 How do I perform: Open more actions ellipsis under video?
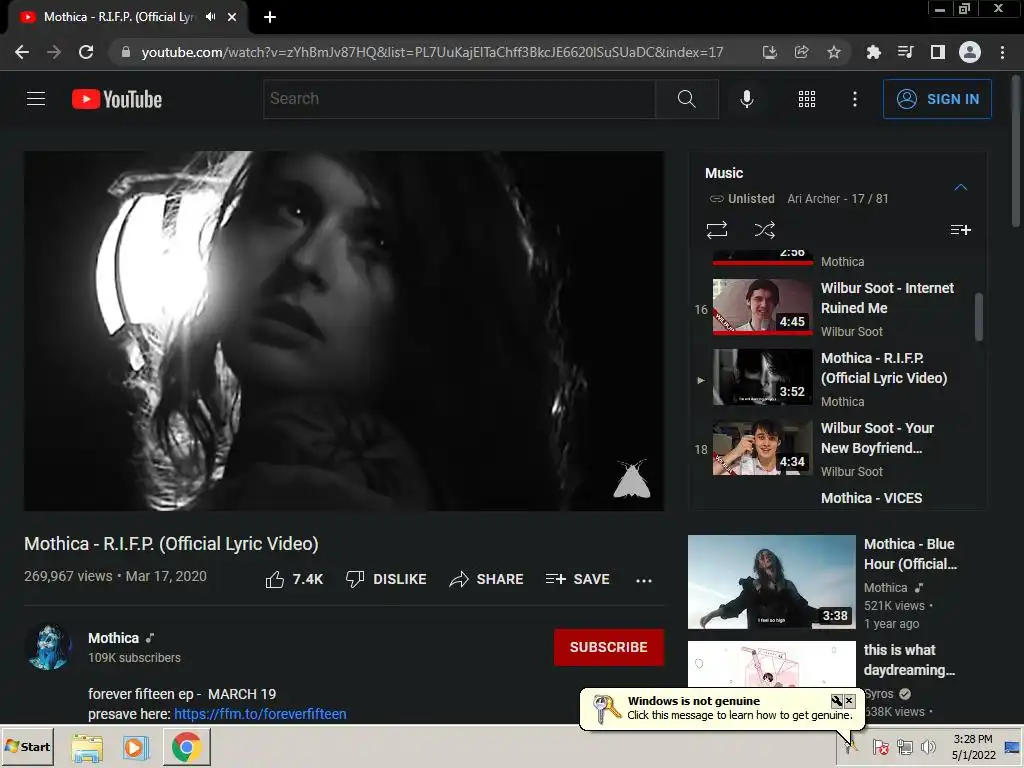click(x=644, y=580)
